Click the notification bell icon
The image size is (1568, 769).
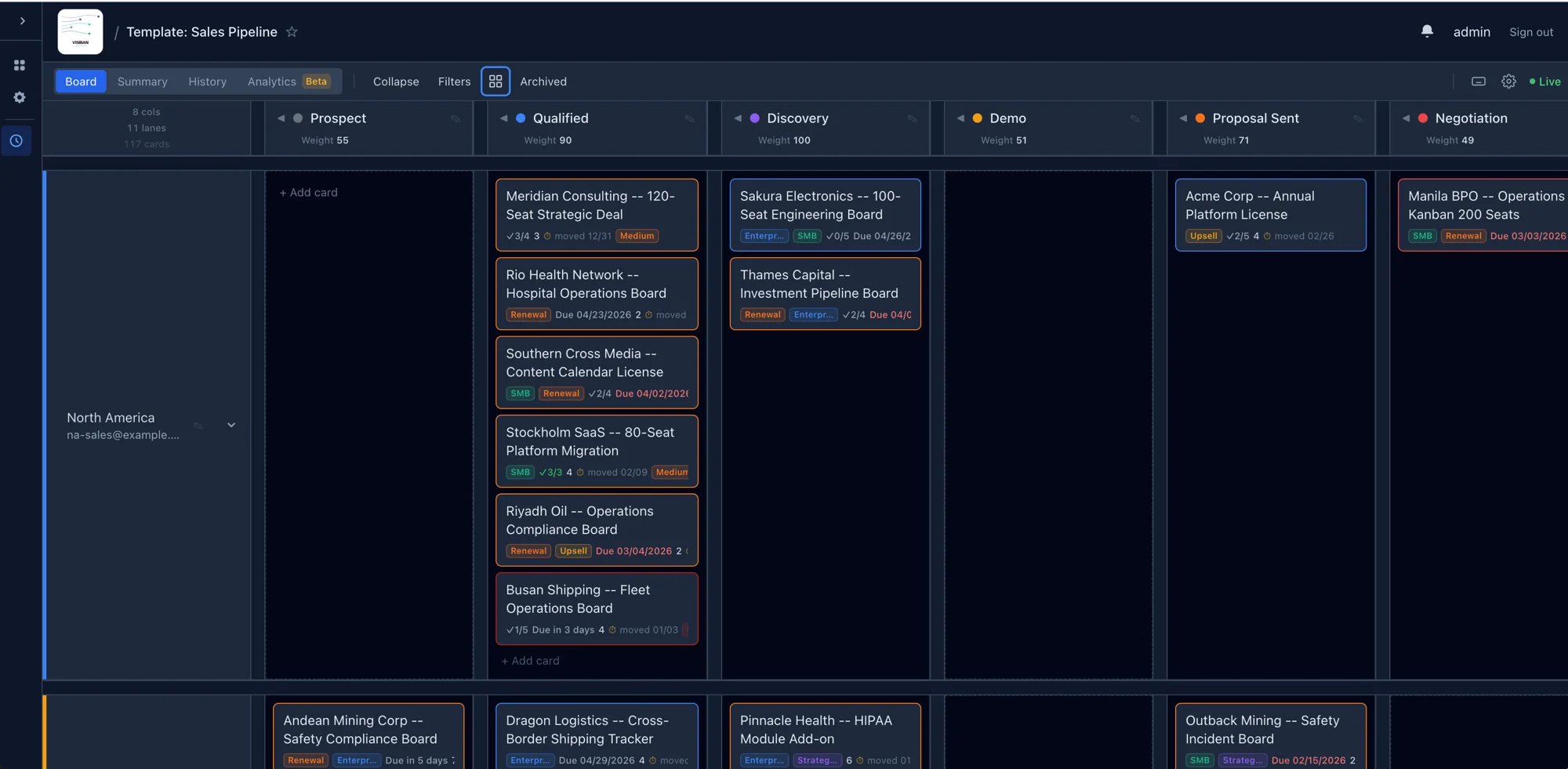pos(1427,31)
